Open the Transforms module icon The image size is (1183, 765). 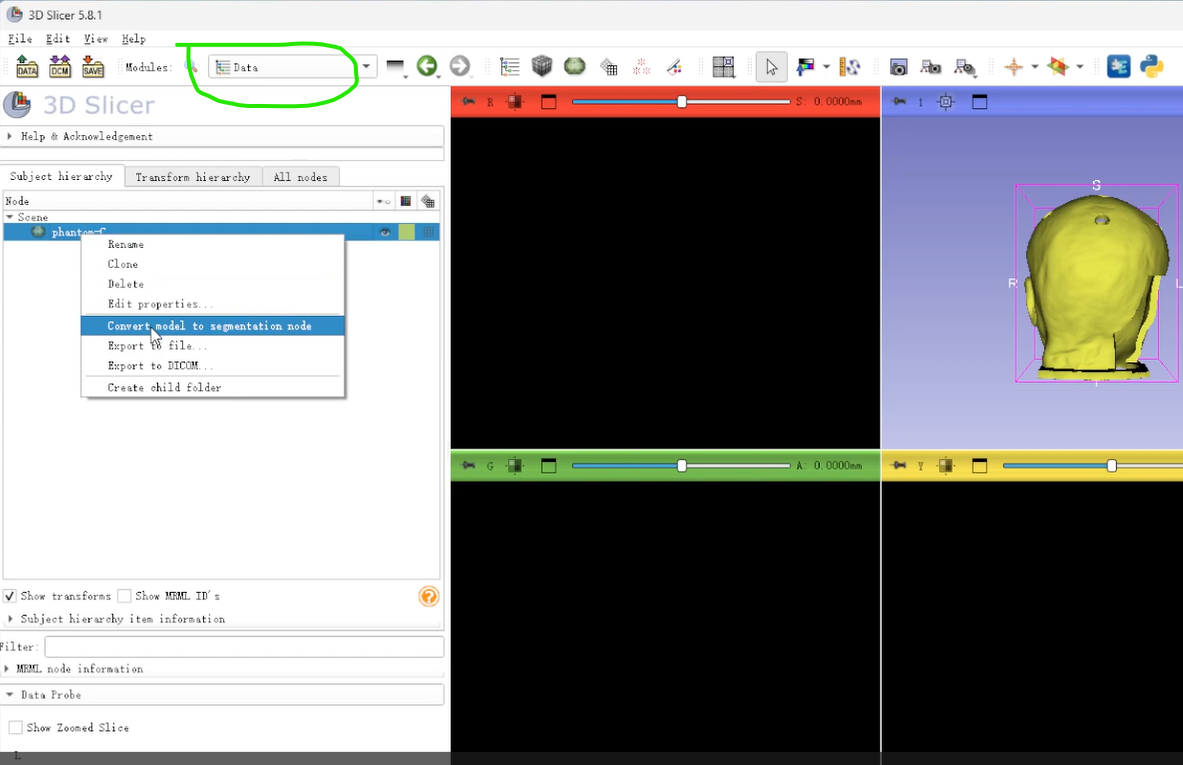pos(609,67)
